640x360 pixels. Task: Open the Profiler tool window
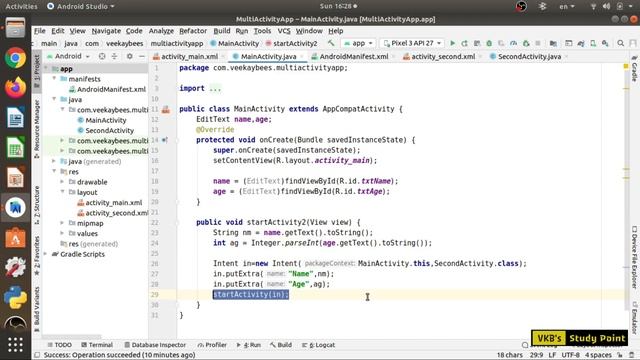(x=212, y=345)
